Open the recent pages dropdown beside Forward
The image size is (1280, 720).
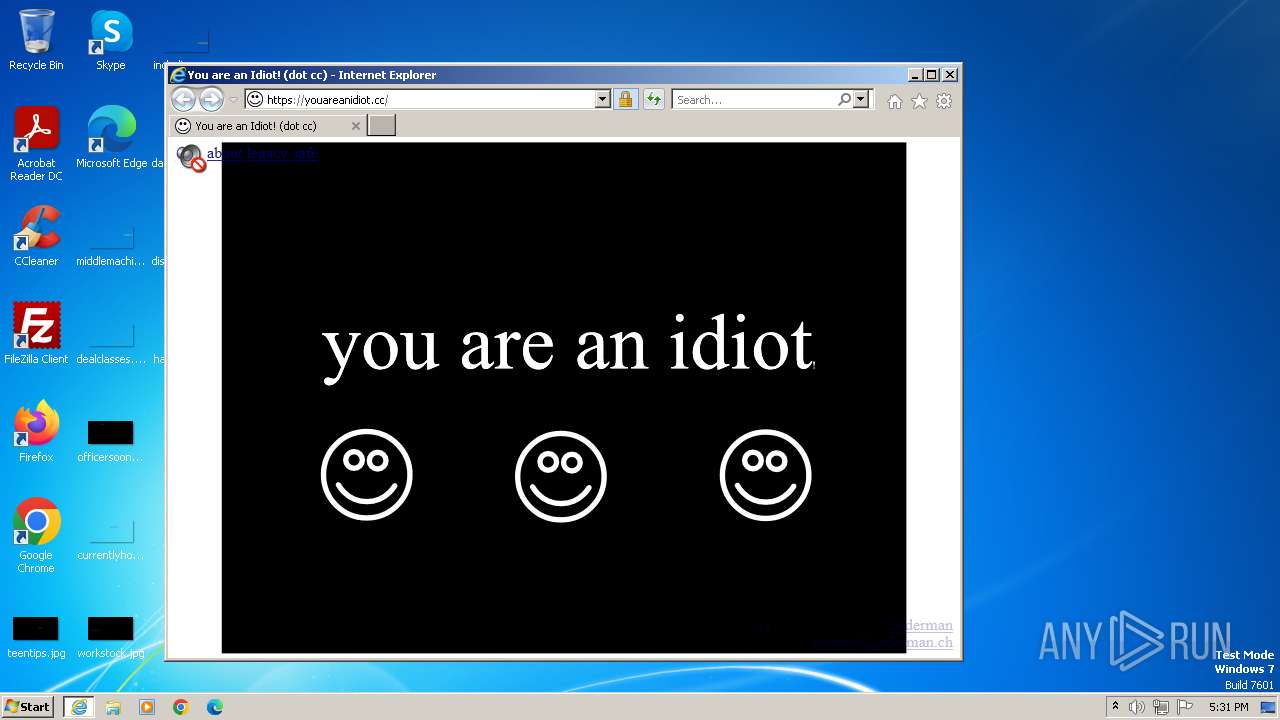point(233,100)
